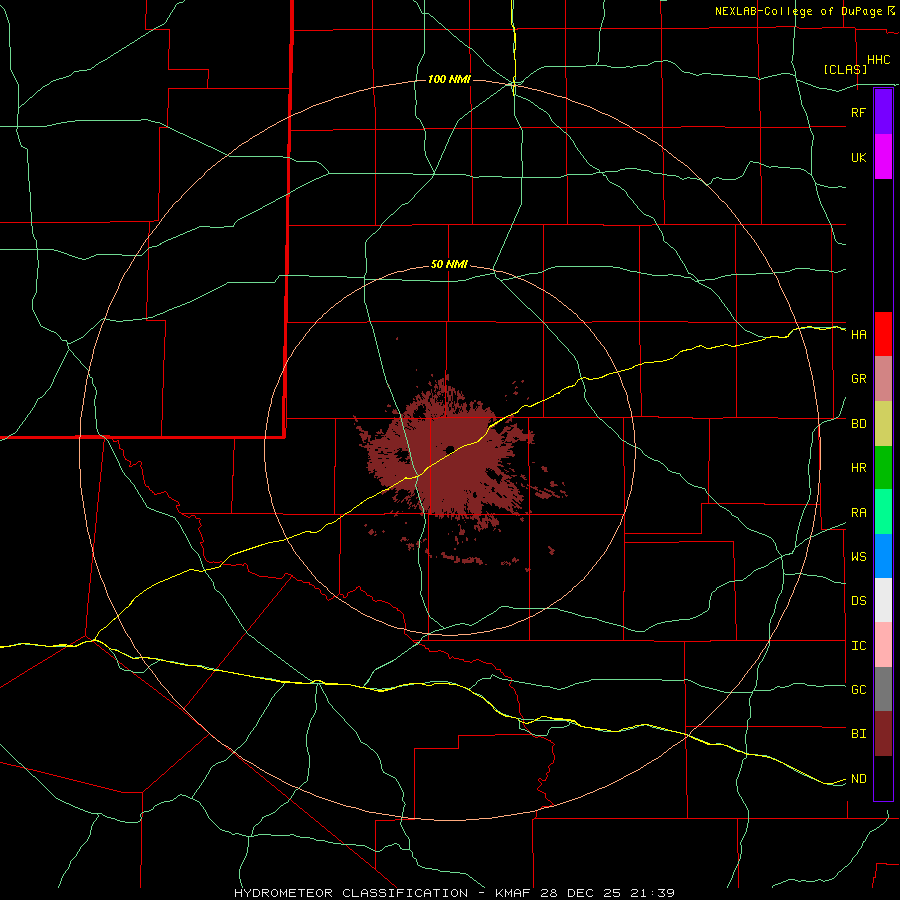Click the BD legend label

tap(859, 424)
